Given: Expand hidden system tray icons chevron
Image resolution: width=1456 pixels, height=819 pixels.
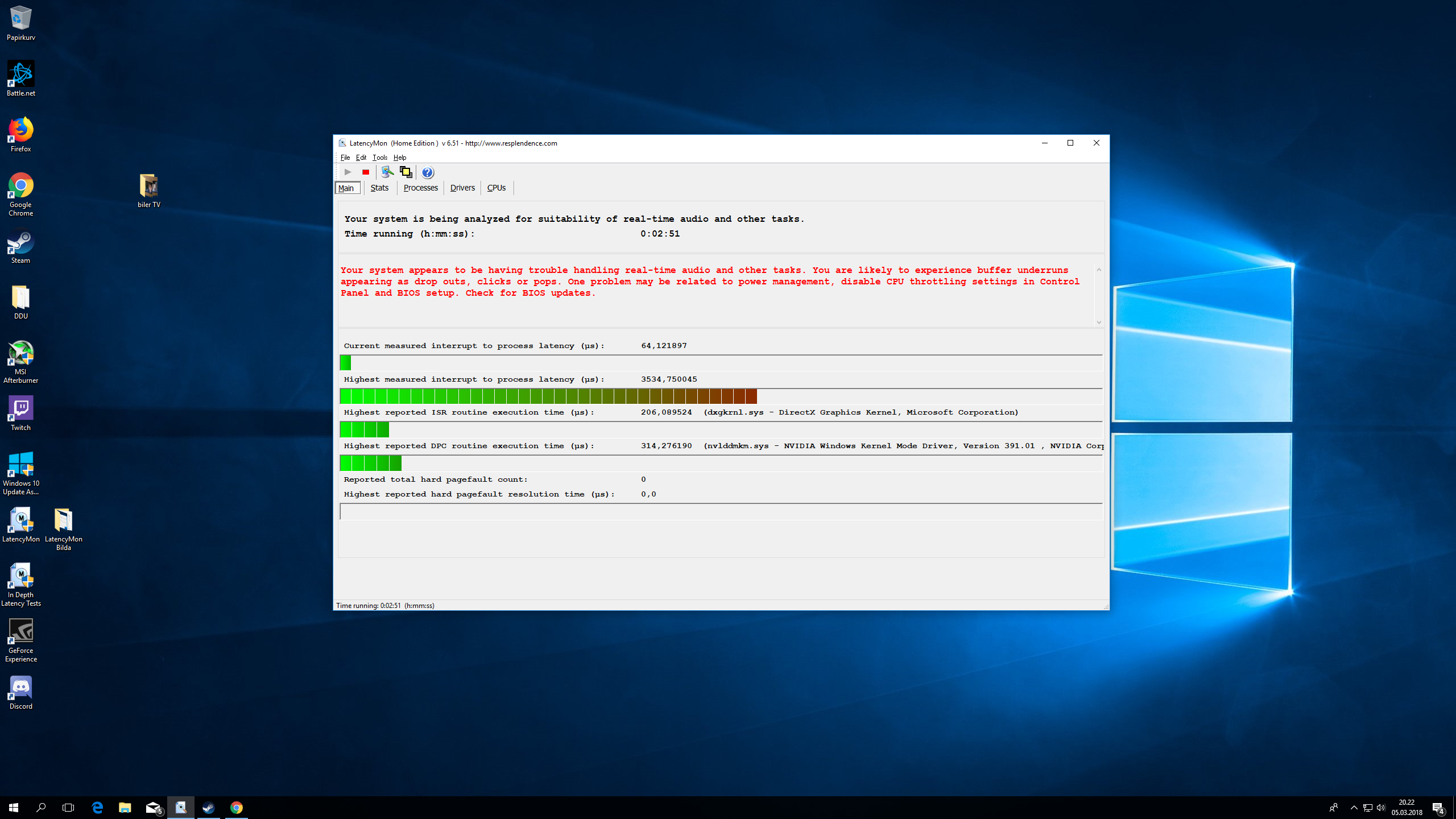Looking at the screenshot, I should pos(1354,808).
